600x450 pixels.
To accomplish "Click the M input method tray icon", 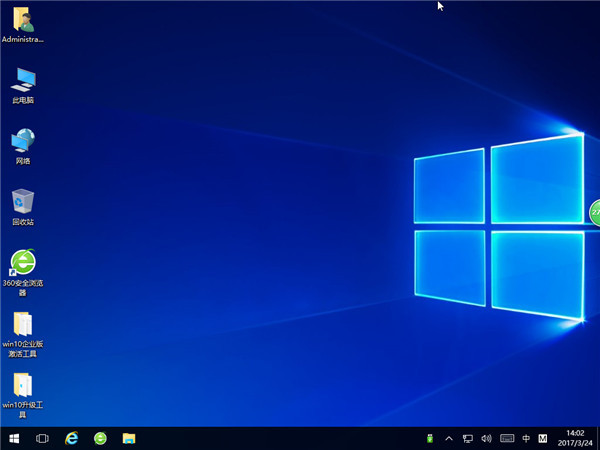I will [543, 439].
